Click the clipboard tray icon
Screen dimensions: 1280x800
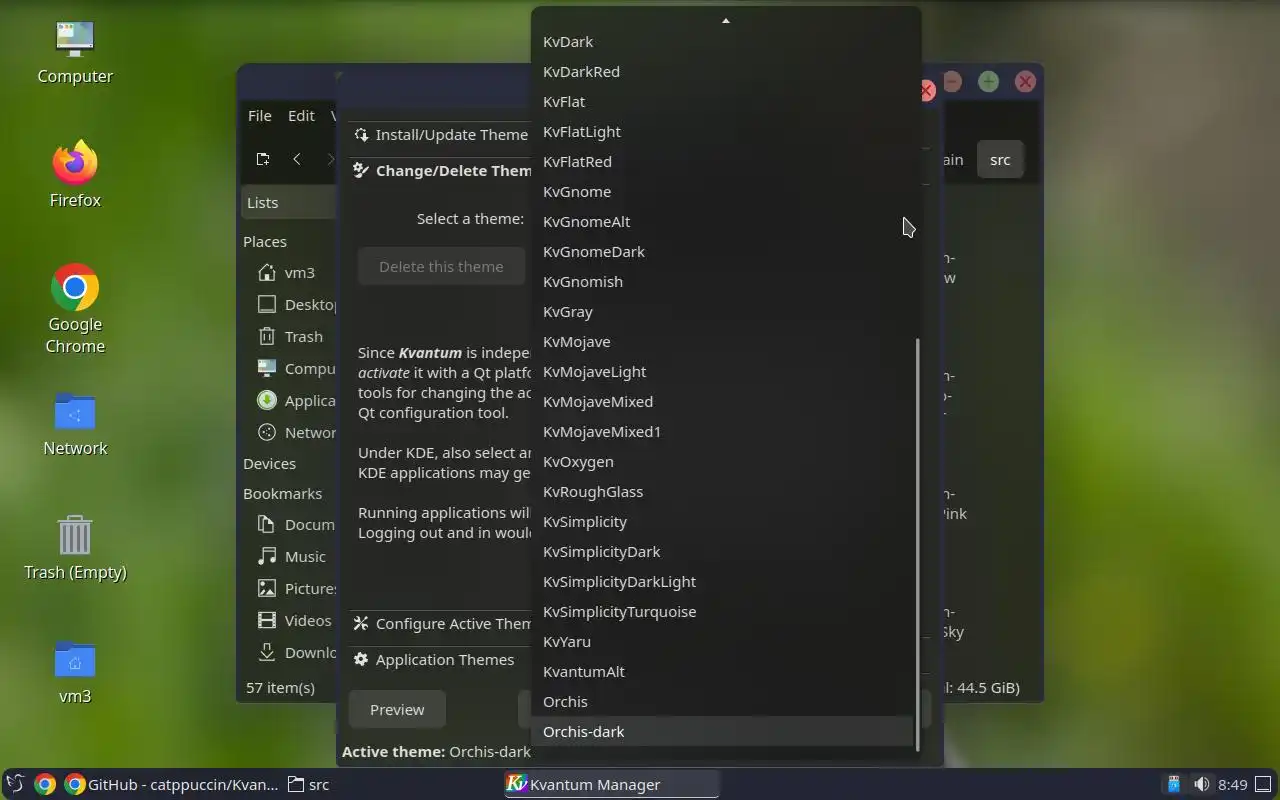[1174, 785]
